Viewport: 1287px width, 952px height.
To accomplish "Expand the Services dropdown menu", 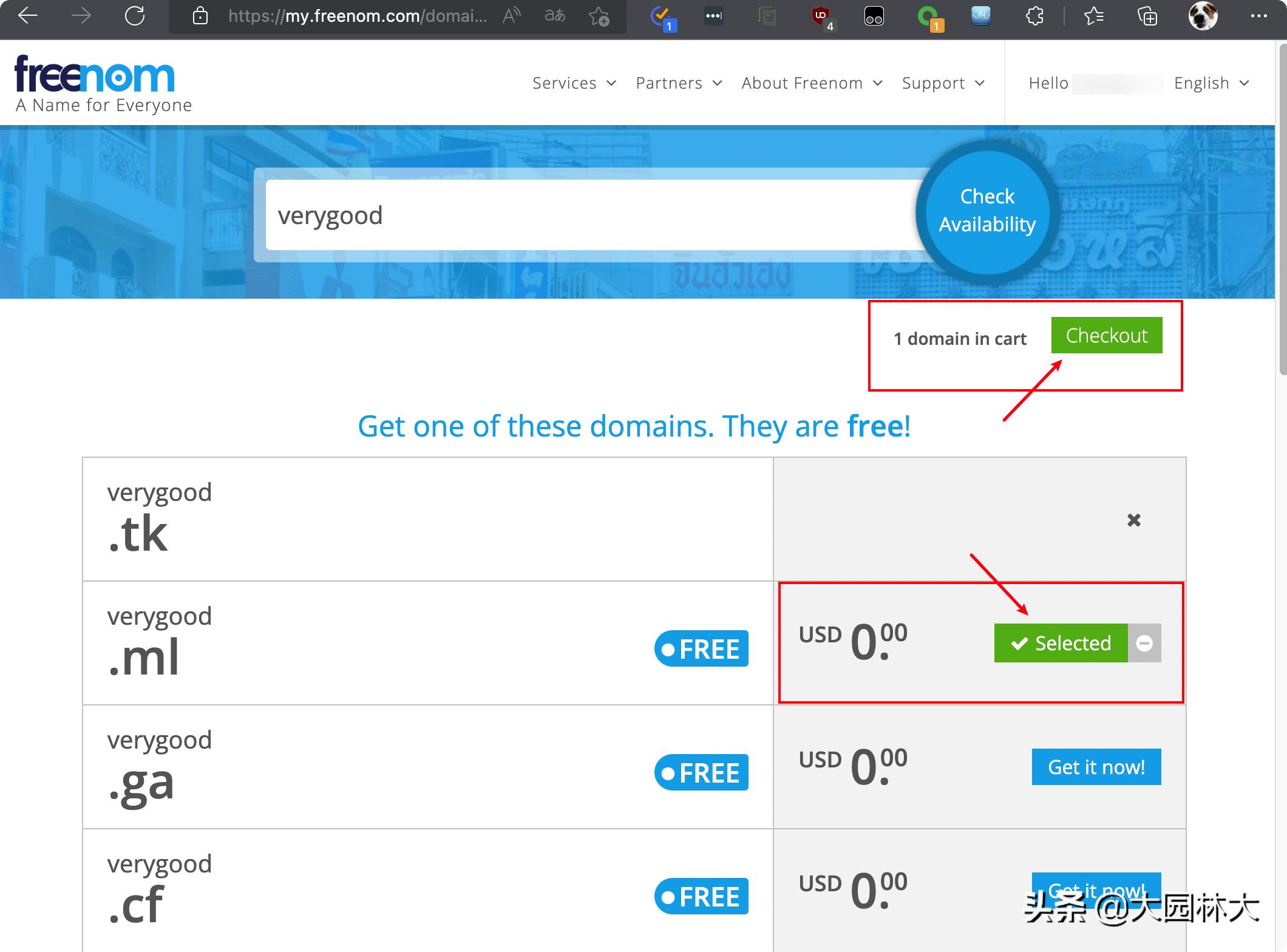I will pos(574,83).
